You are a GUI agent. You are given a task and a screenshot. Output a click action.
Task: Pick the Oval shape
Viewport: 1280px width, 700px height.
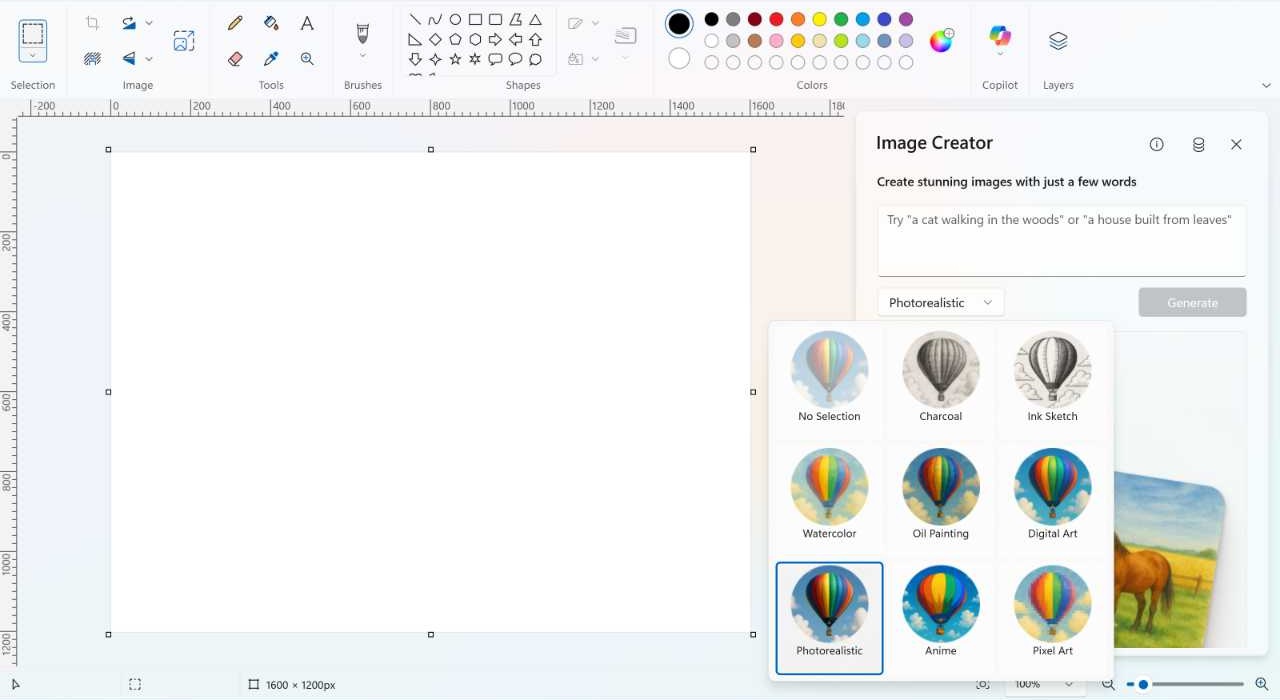point(455,19)
